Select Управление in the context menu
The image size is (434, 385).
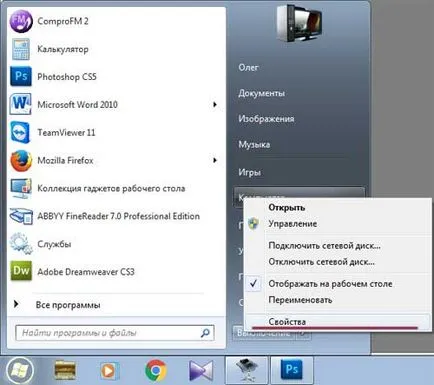coord(293,224)
